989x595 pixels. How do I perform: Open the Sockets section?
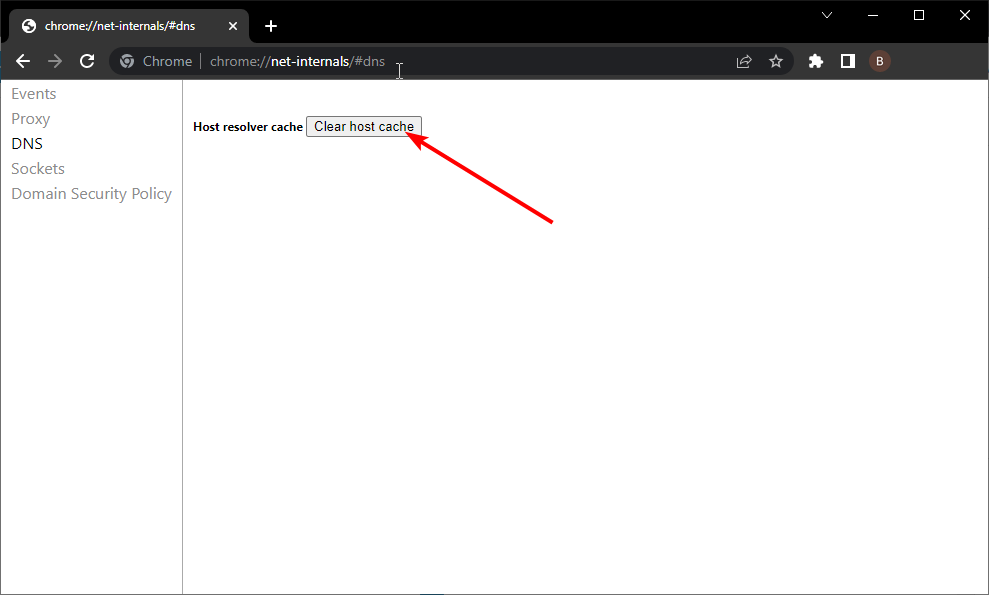pyautogui.click(x=38, y=168)
